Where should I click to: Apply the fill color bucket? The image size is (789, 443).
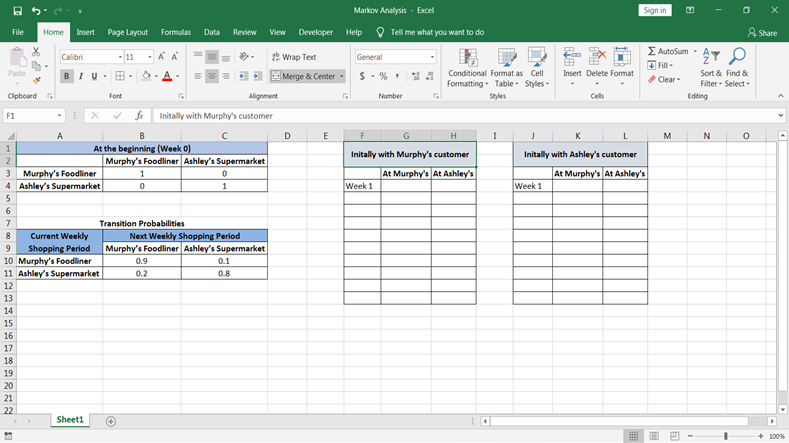146,77
